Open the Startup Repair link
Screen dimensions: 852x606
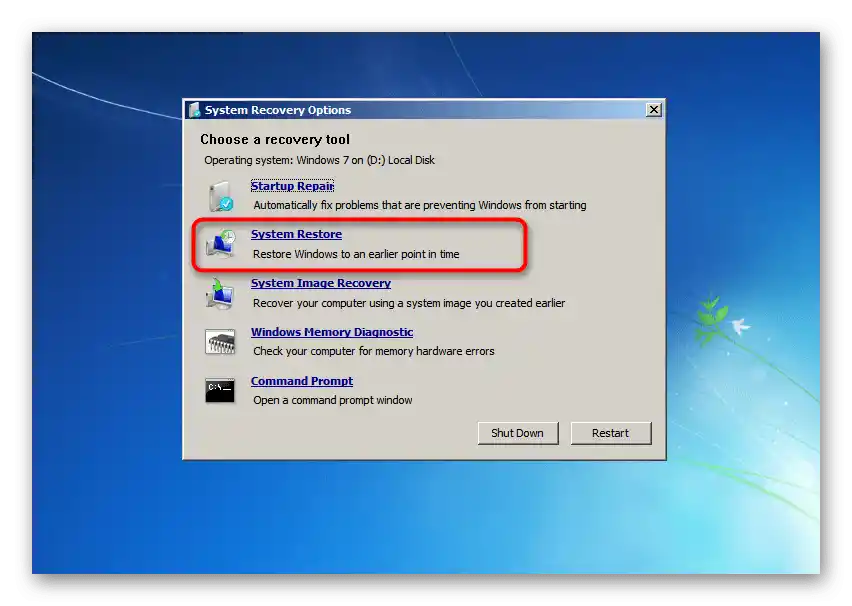[292, 186]
